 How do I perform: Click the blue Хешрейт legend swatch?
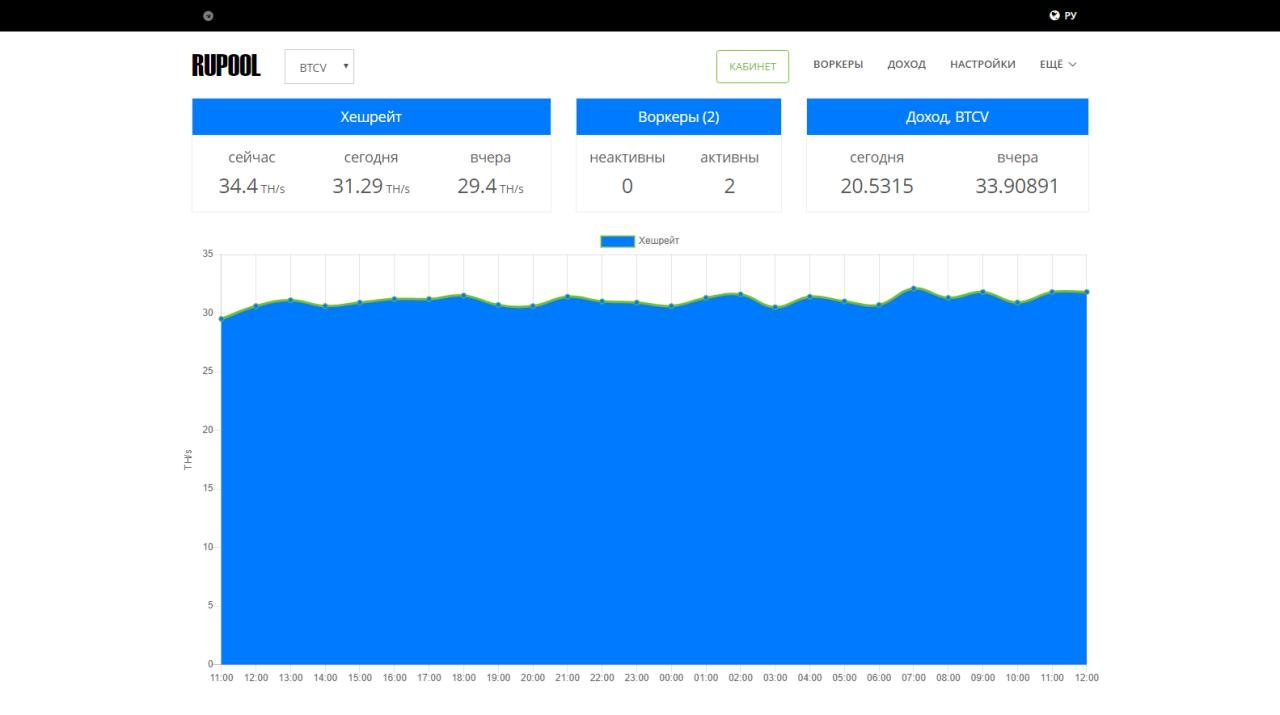click(617, 241)
